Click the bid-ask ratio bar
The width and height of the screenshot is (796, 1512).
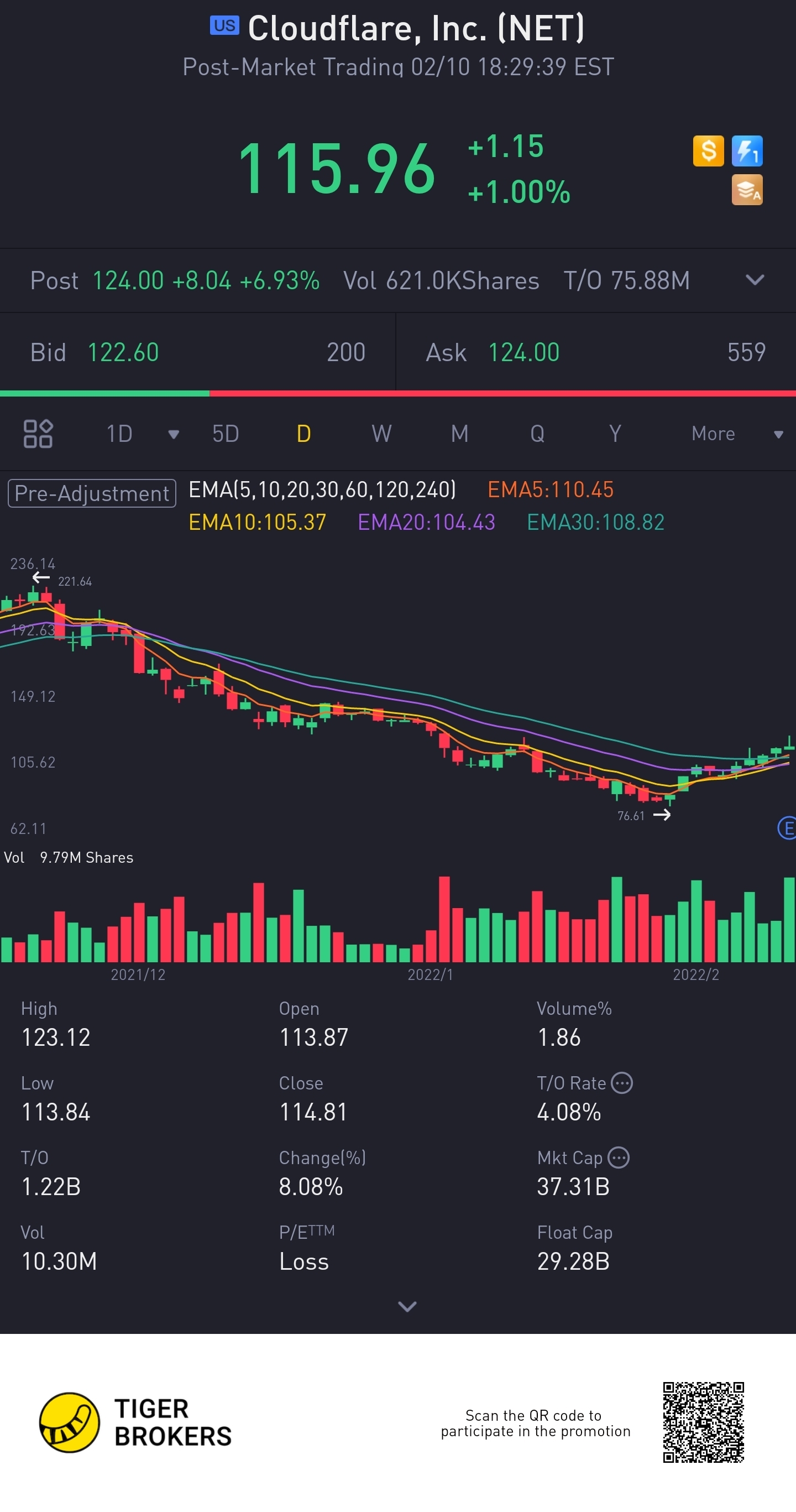(x=397, y=393)
